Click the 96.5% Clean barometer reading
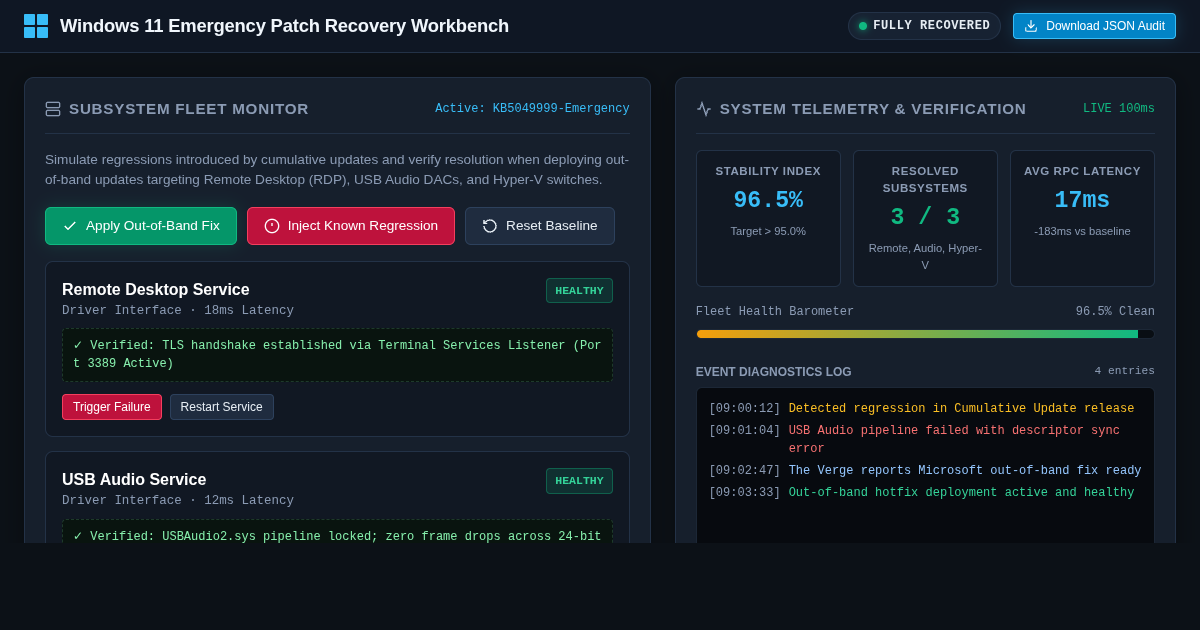The image size is (1200, 630). pos(1115,312)
